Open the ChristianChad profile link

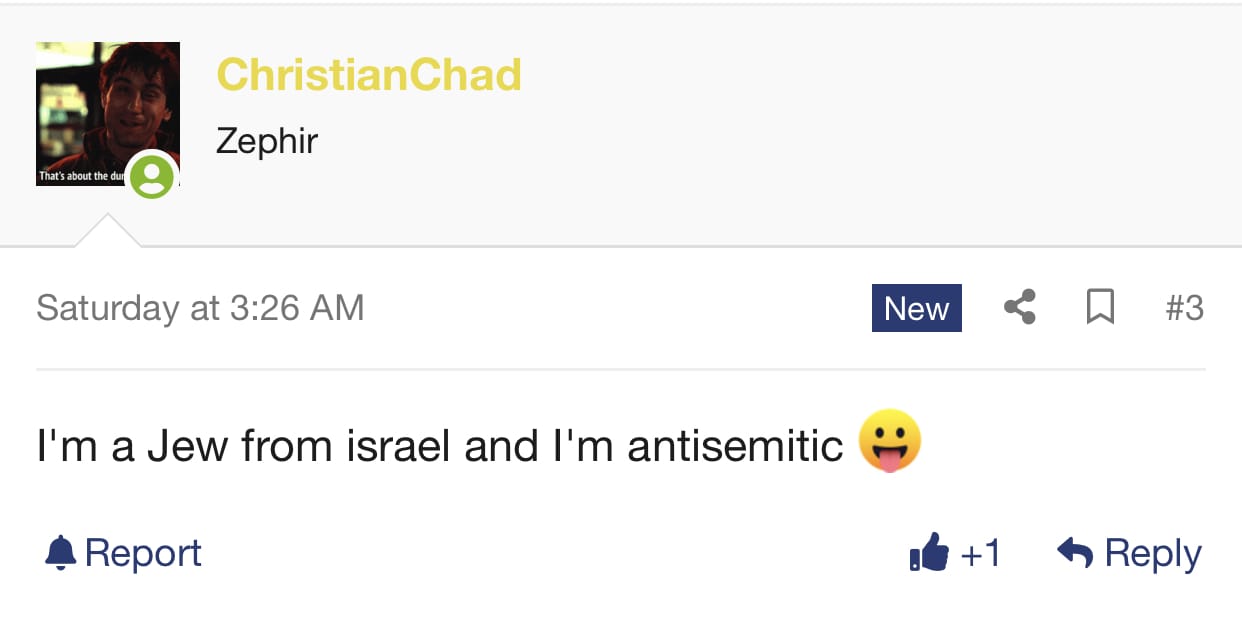(x=369, y=75)
